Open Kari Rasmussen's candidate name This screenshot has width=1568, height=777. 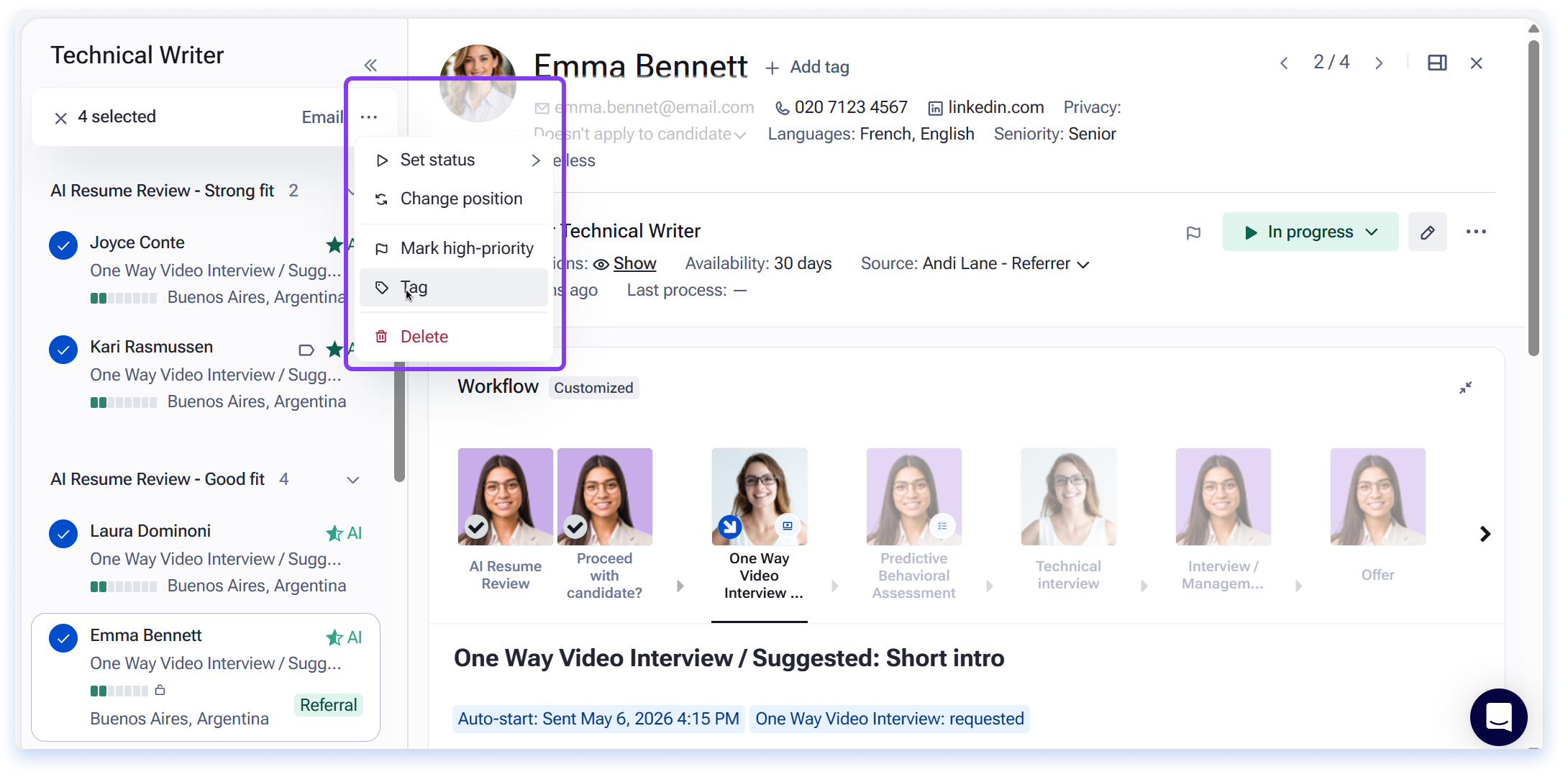(x=152, y=347)
